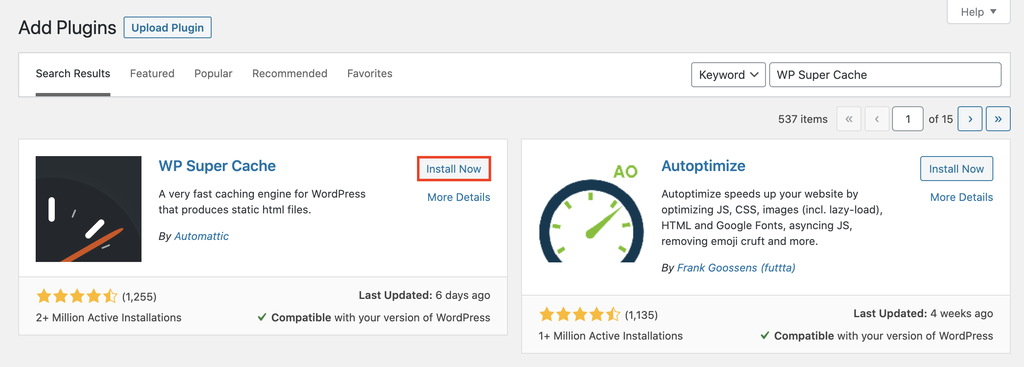Open the Help dropdown
This screenshot has width=1024, height=367.
[x=979, y=12]
